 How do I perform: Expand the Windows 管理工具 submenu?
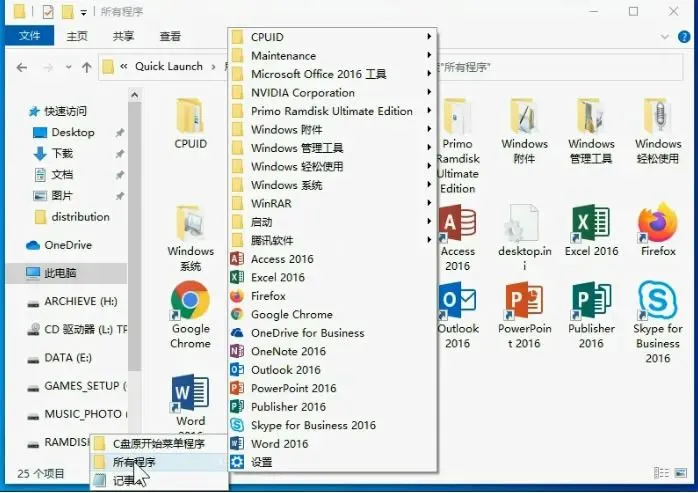[x=332, y=148]
